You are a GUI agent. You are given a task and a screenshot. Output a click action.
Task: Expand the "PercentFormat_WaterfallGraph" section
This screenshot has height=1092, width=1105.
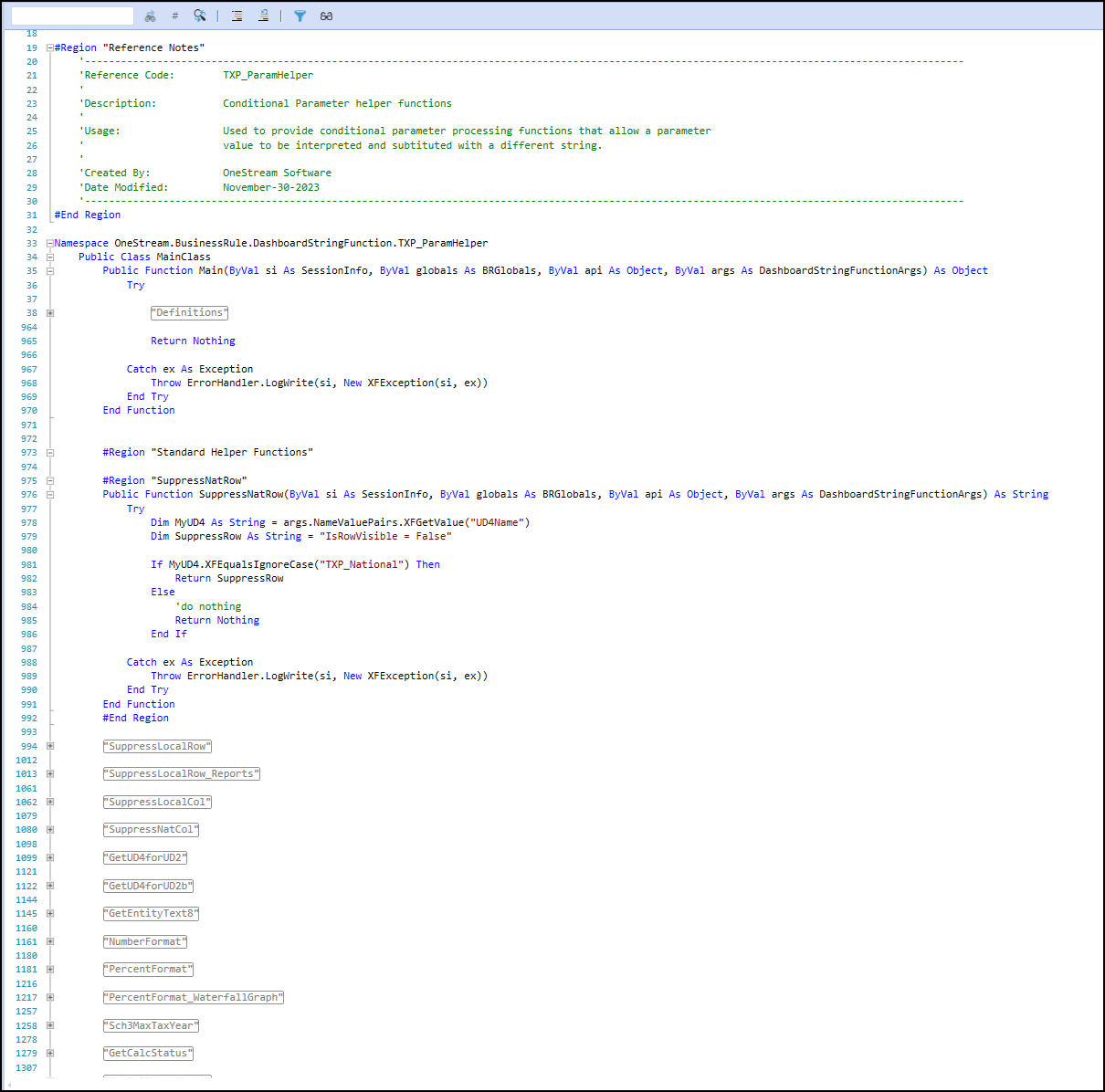tap(49, 997)
